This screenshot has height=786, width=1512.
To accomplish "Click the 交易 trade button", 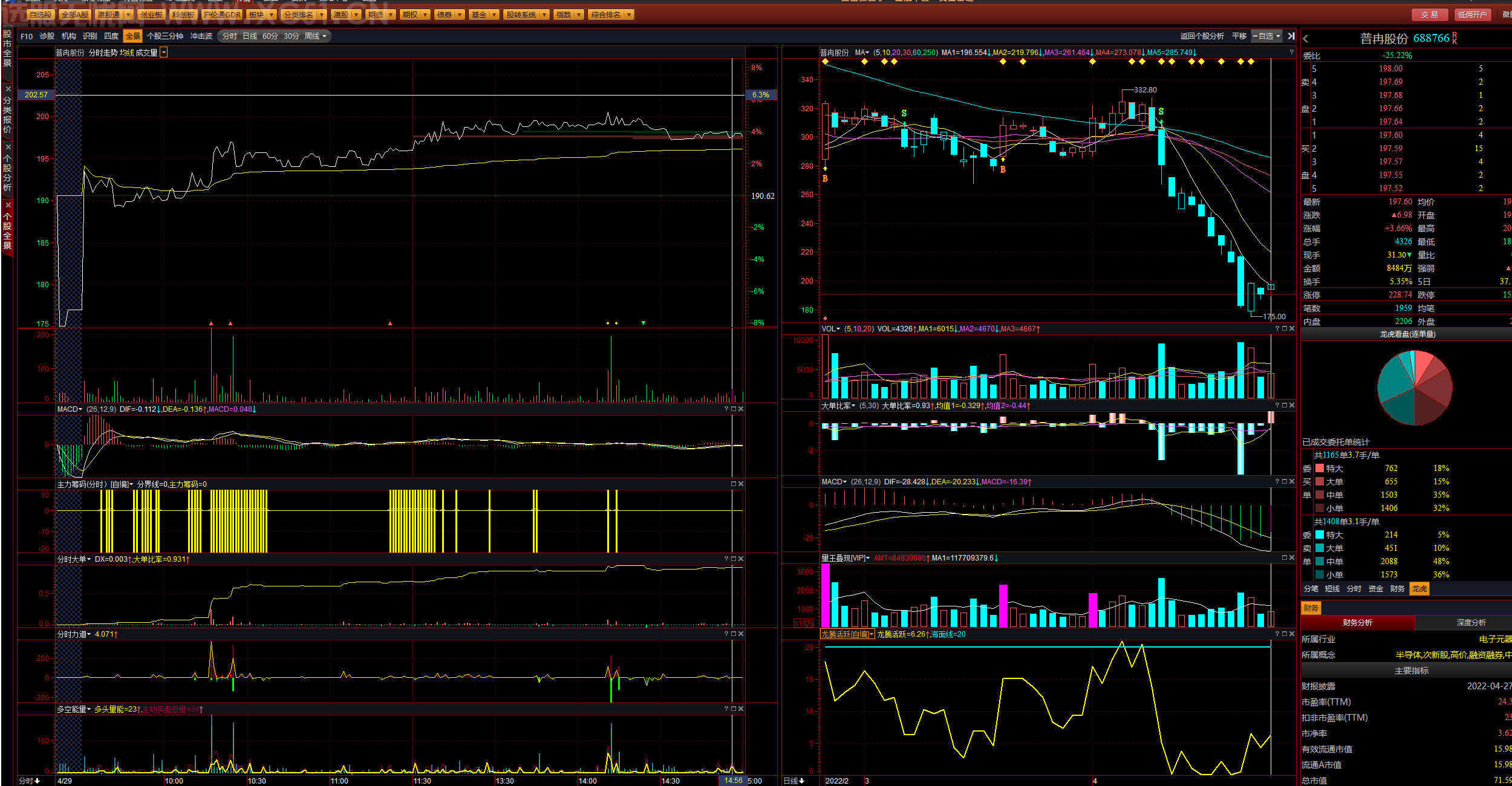I will [1429, 15].
